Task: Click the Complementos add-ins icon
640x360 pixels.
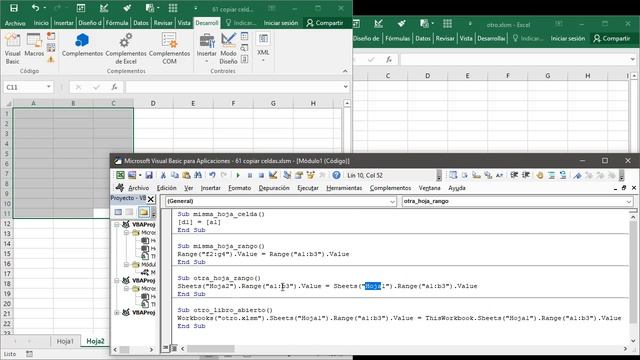Action: point(82,45)
